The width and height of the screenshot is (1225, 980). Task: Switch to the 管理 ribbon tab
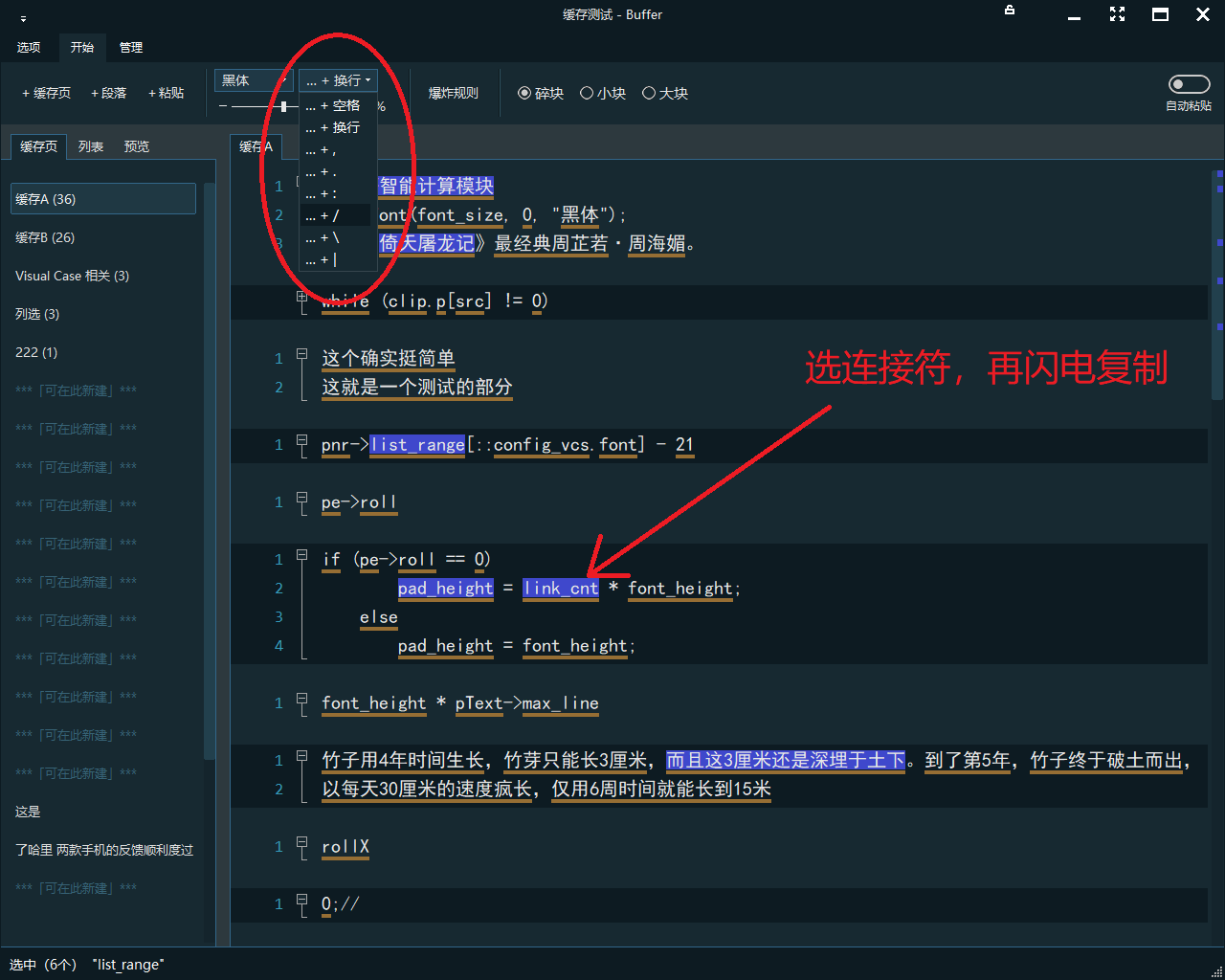pyautogui.click(x=131, y=47)
